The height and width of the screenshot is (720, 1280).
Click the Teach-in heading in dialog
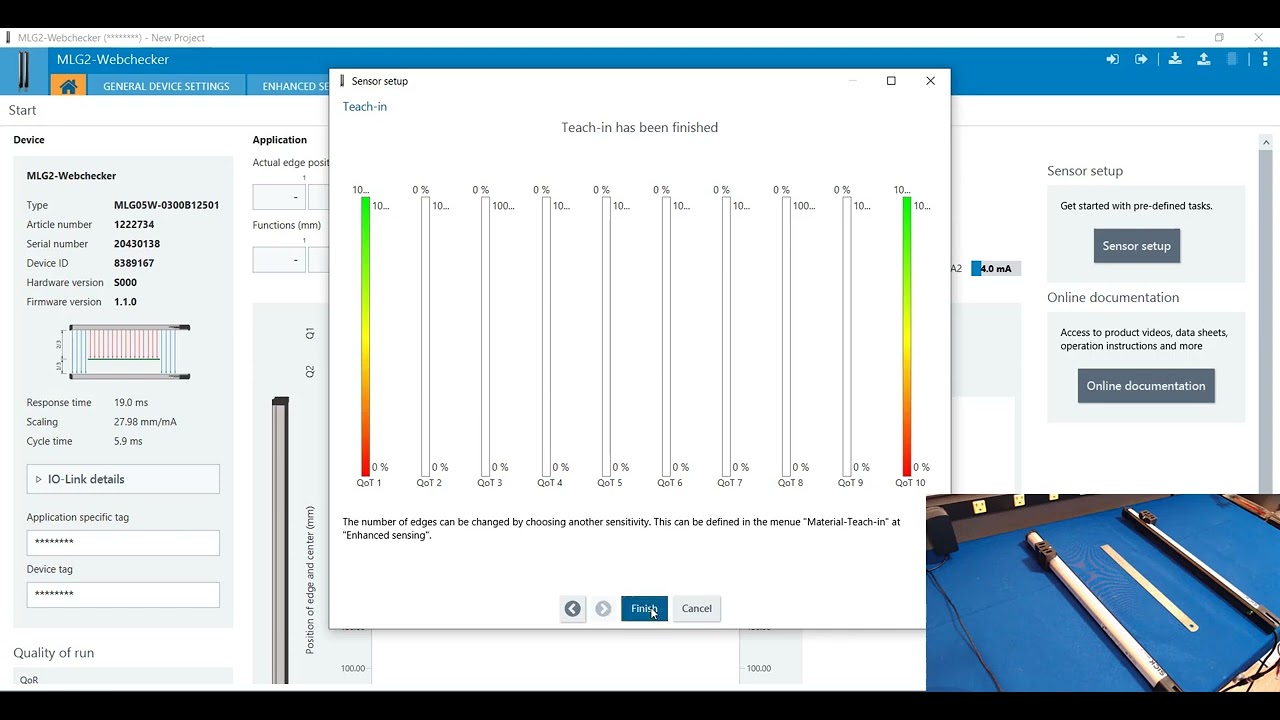tap(365, 106)
